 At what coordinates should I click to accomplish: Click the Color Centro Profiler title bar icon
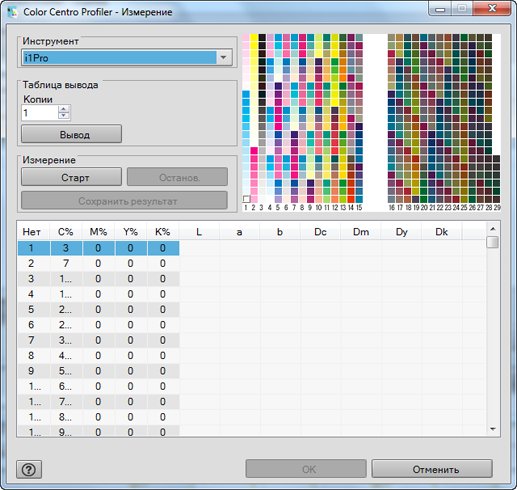[x=13, y=12]
